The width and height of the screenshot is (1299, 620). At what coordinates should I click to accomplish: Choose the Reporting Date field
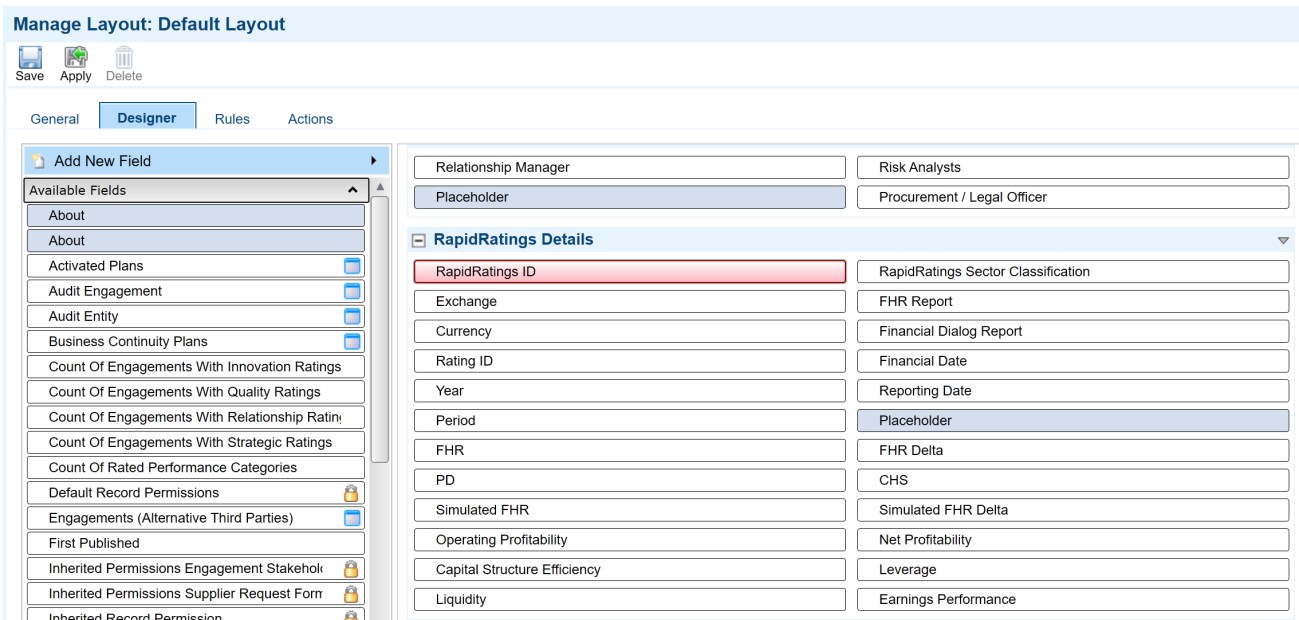point(1073,391)
